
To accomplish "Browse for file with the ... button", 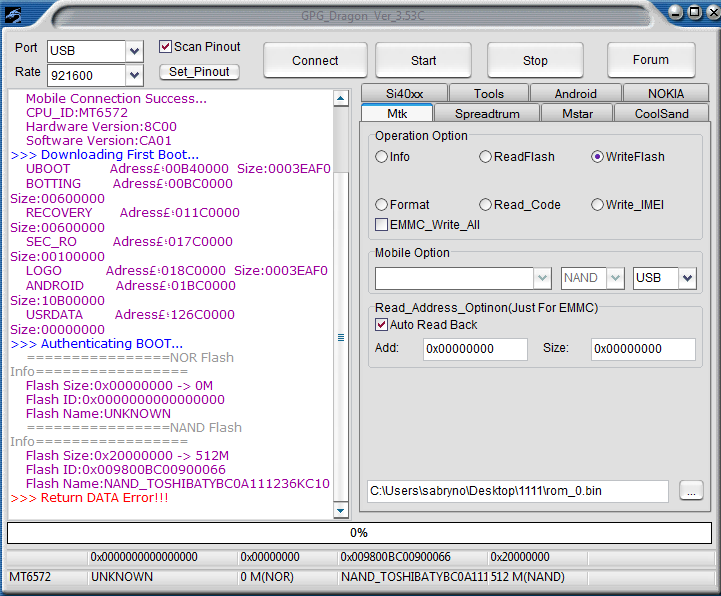I will (x=691, y=491).
